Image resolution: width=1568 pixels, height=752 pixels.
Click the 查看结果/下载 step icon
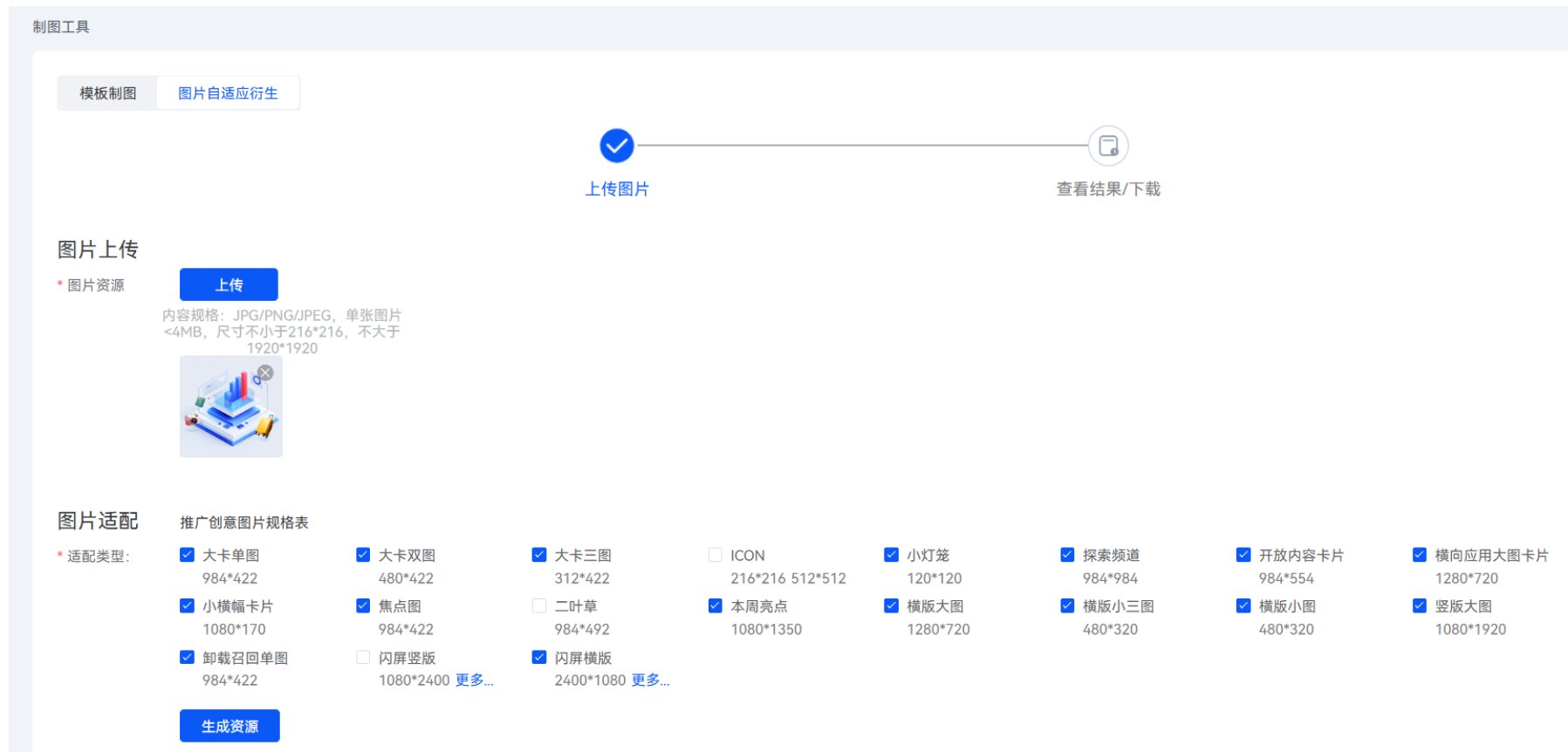pos(1108,146)
